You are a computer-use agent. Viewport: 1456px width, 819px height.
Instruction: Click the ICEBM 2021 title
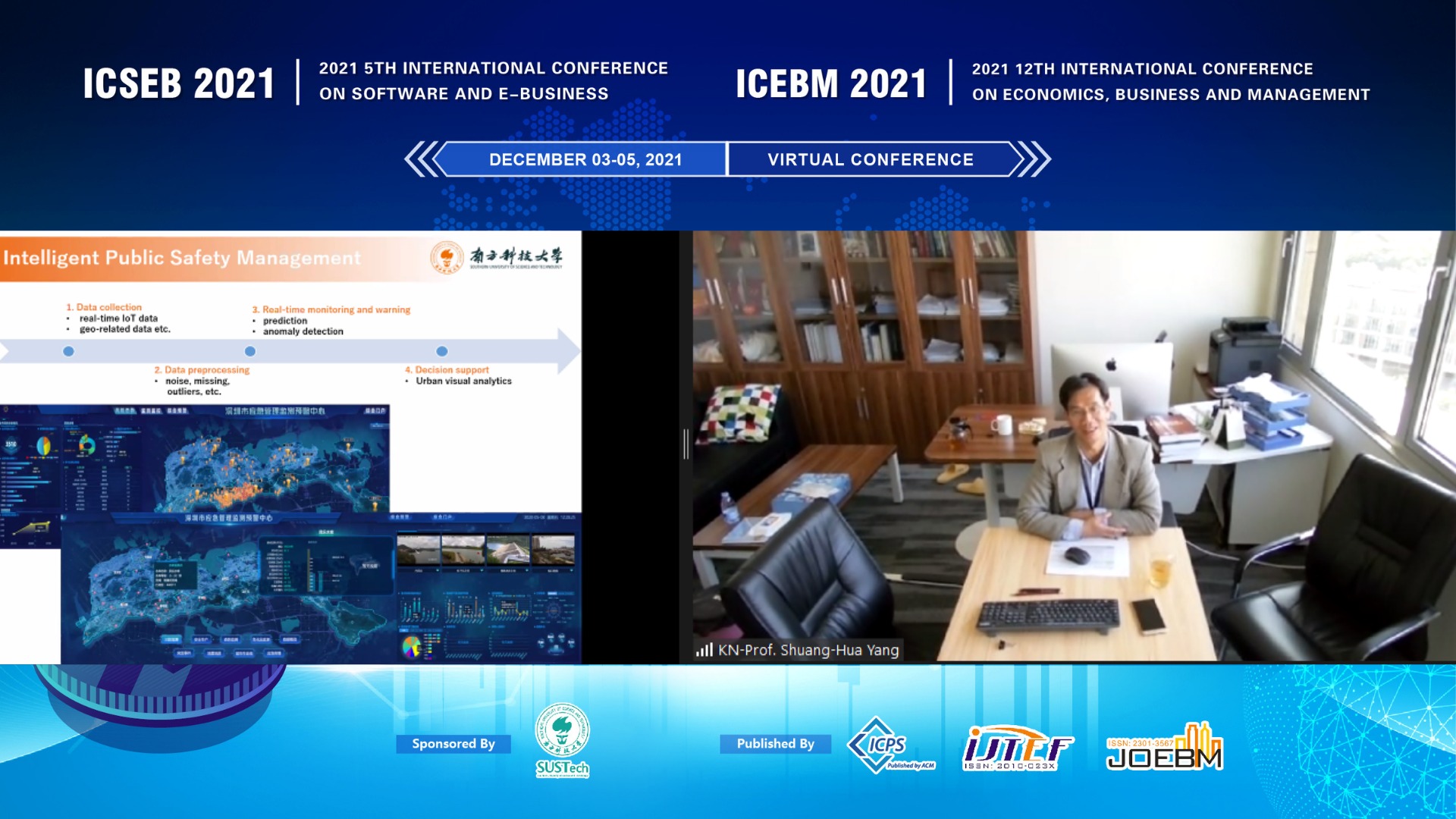click(x=831, y=83)
